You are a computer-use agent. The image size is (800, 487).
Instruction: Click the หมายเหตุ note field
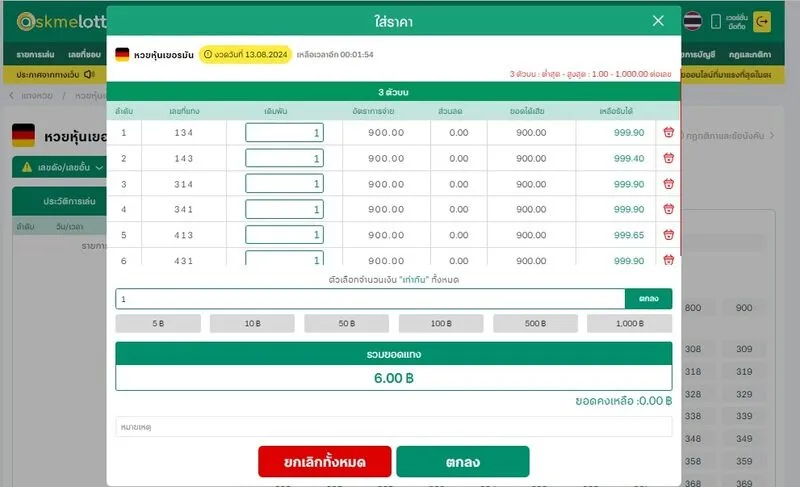(x=393, y=427)
